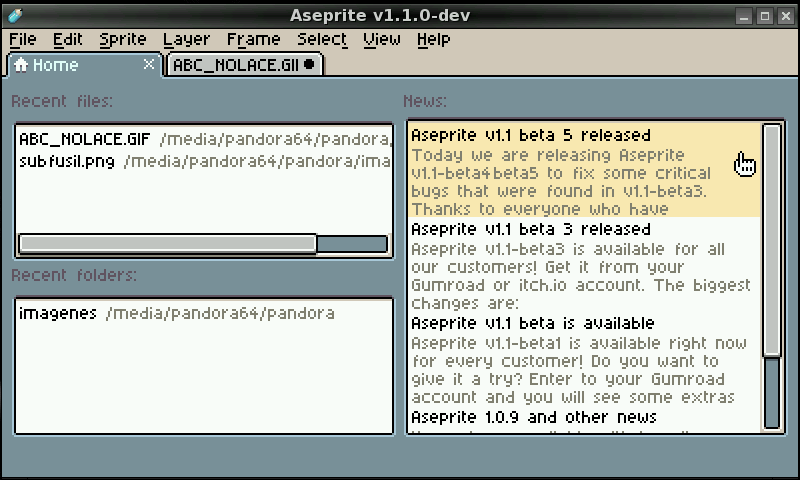
Task: Open recent file subfusil.png
Action: click(x=204, y=161)
